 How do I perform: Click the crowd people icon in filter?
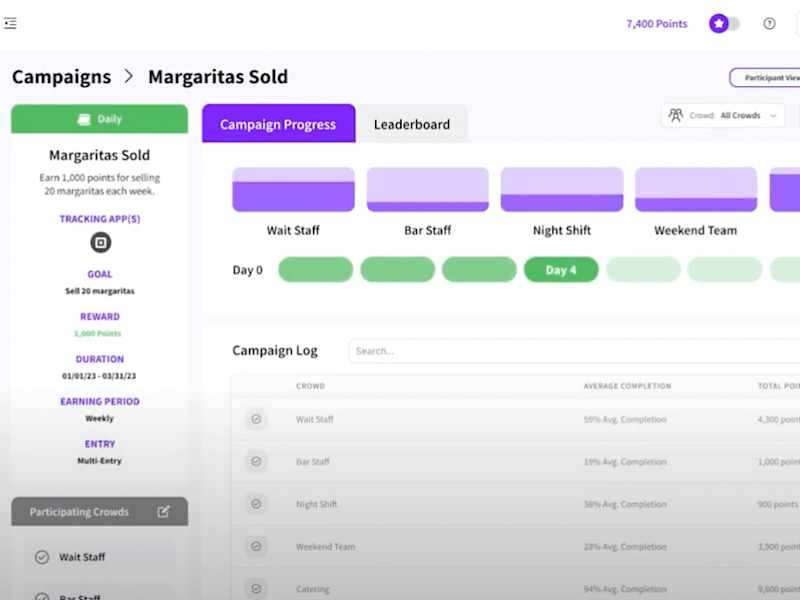point(676,115)
